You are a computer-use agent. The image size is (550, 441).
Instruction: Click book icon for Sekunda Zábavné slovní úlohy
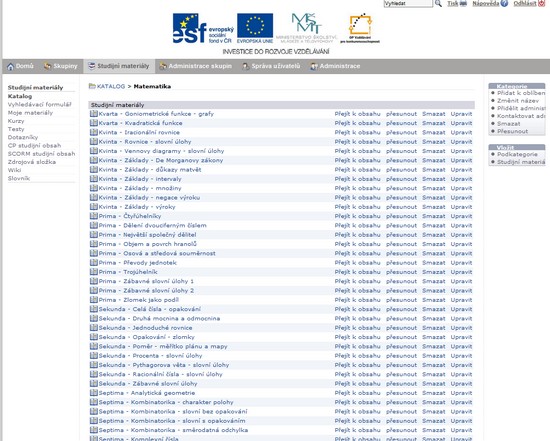tap(94, 383)
